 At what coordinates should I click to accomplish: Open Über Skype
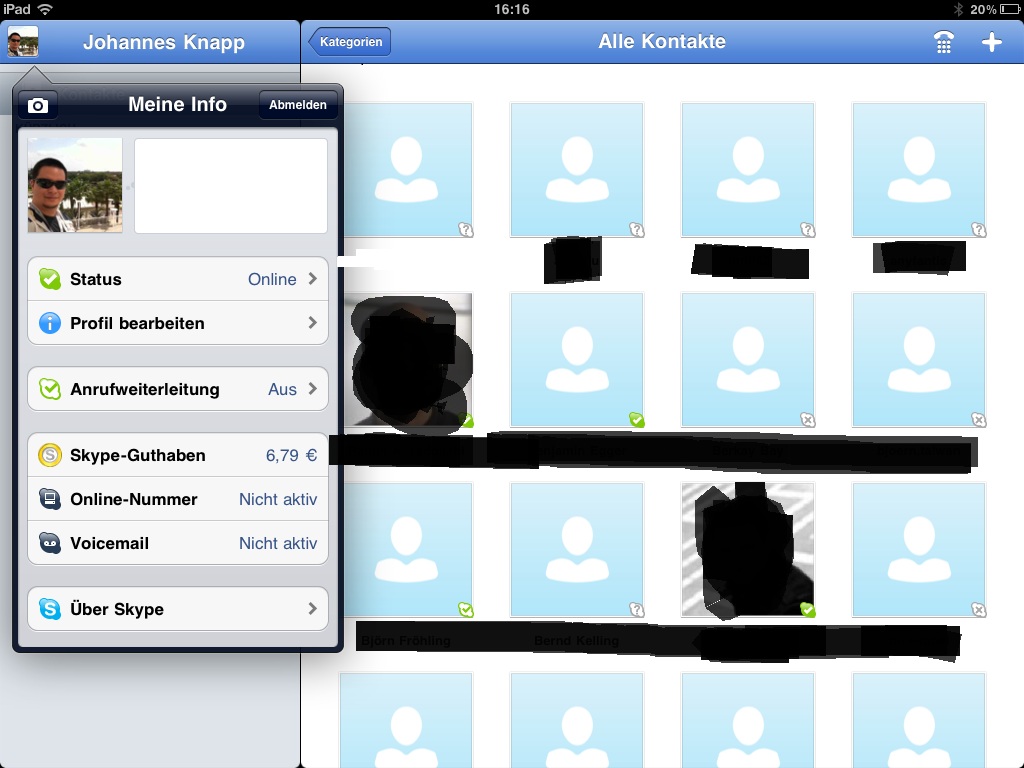(178, 609)
